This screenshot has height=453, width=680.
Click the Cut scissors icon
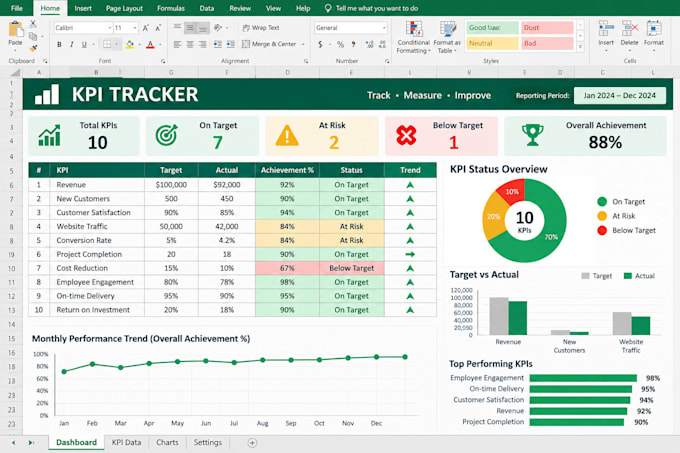33,24
